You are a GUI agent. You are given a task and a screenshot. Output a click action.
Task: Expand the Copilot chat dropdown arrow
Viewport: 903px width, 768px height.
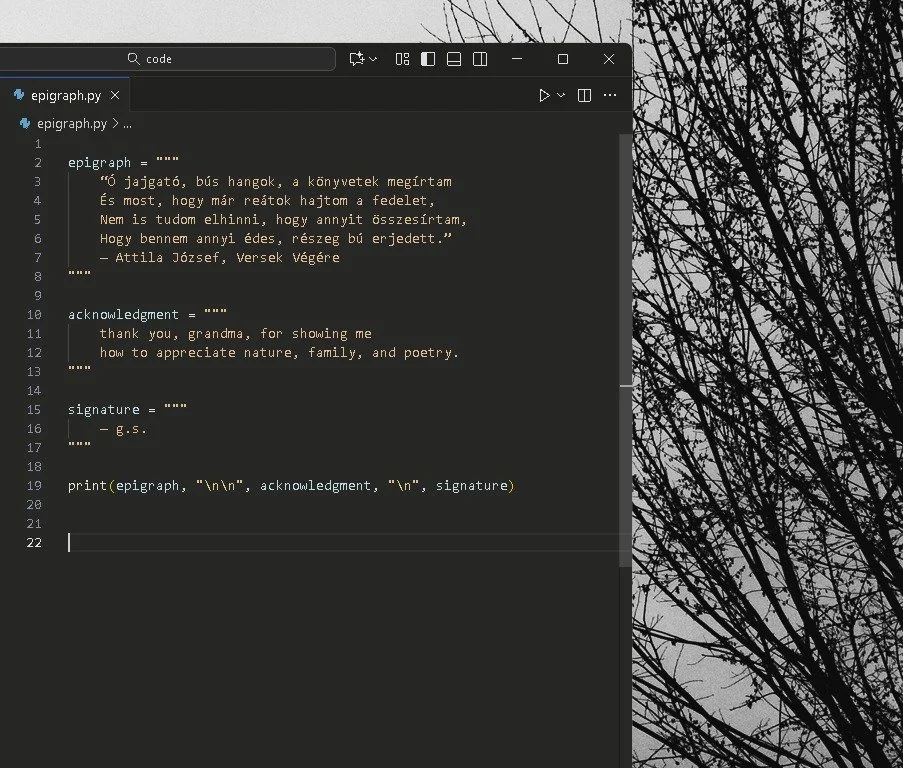[373, 59]
